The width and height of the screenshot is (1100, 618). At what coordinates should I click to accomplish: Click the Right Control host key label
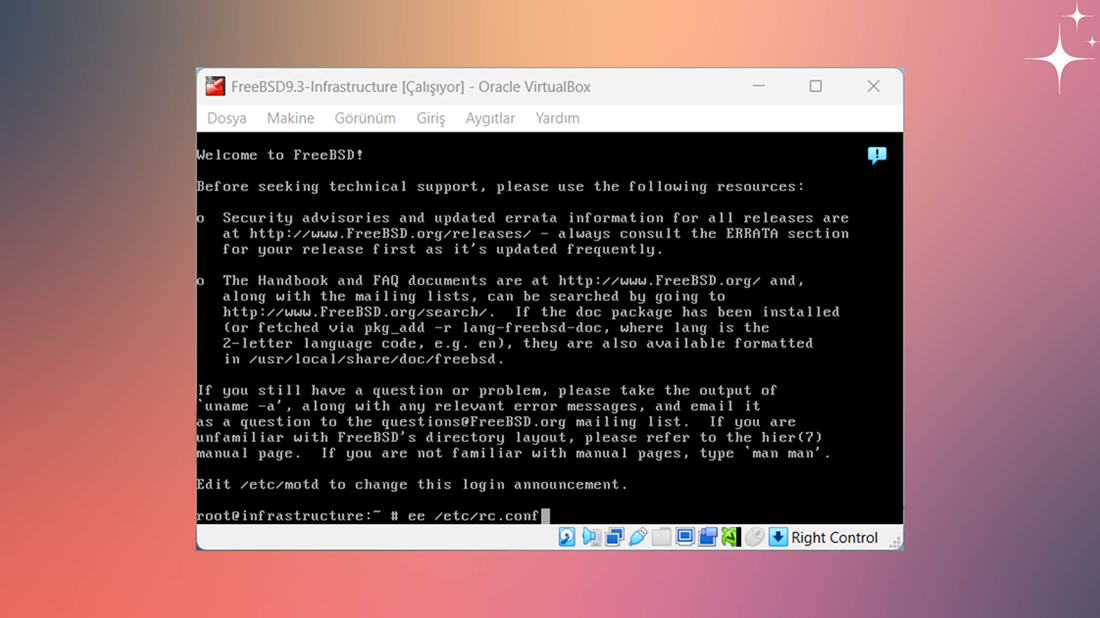834,538
